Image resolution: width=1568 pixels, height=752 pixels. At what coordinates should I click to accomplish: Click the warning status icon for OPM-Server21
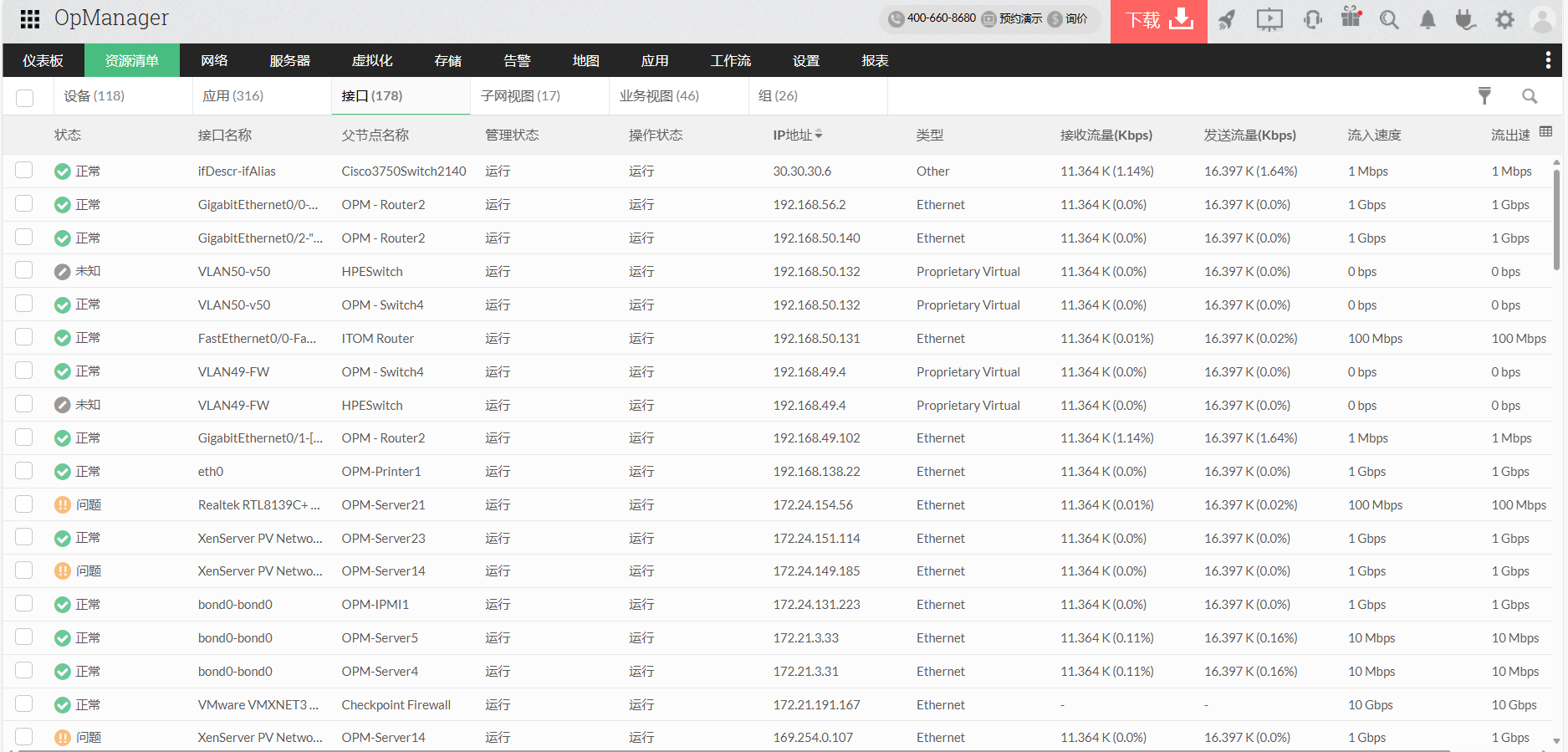pos(63,504)
